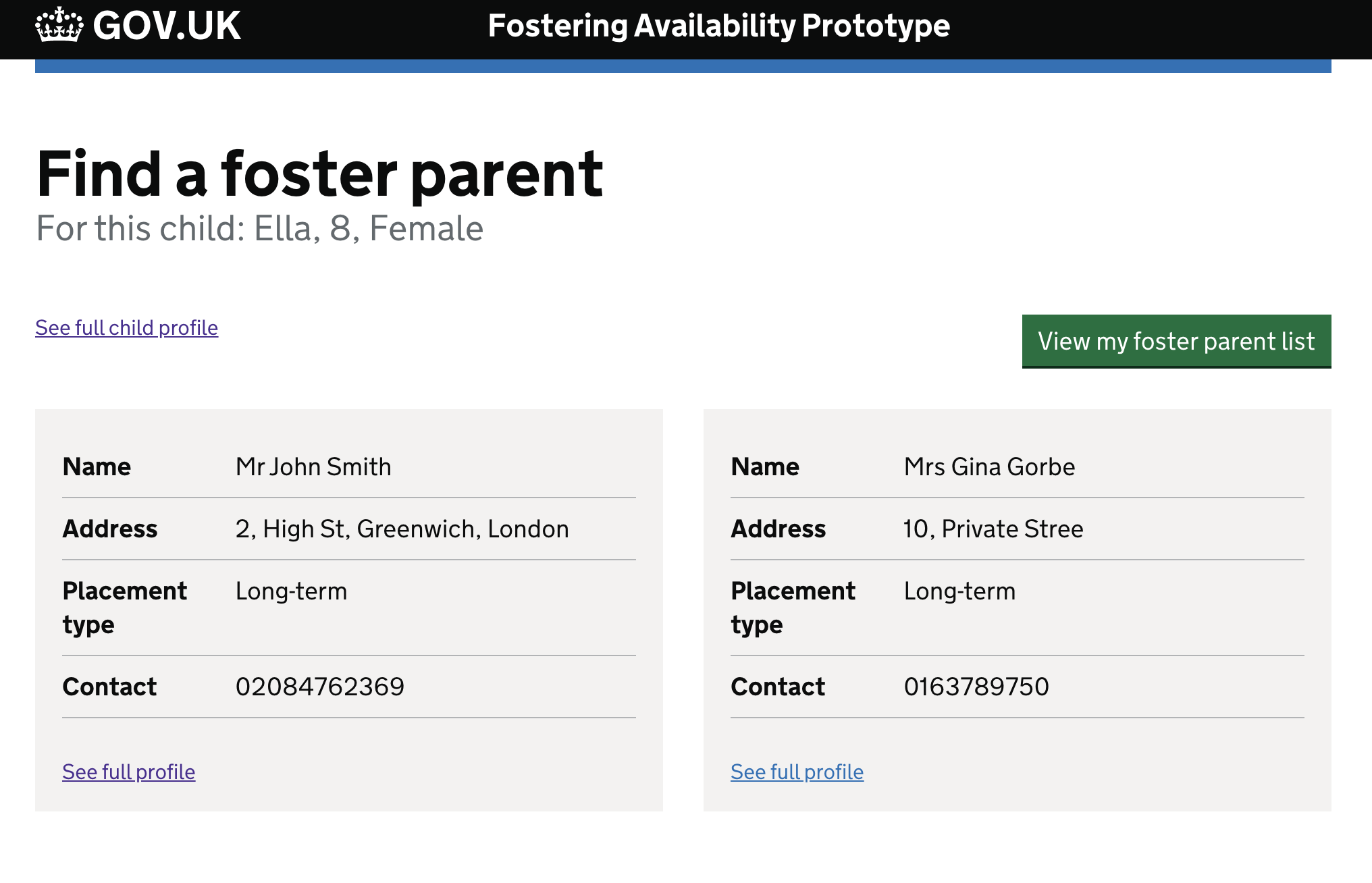Click the Greenwich, London address text
This screenshot has height=883, width=1372.
(x=402, y=529)
